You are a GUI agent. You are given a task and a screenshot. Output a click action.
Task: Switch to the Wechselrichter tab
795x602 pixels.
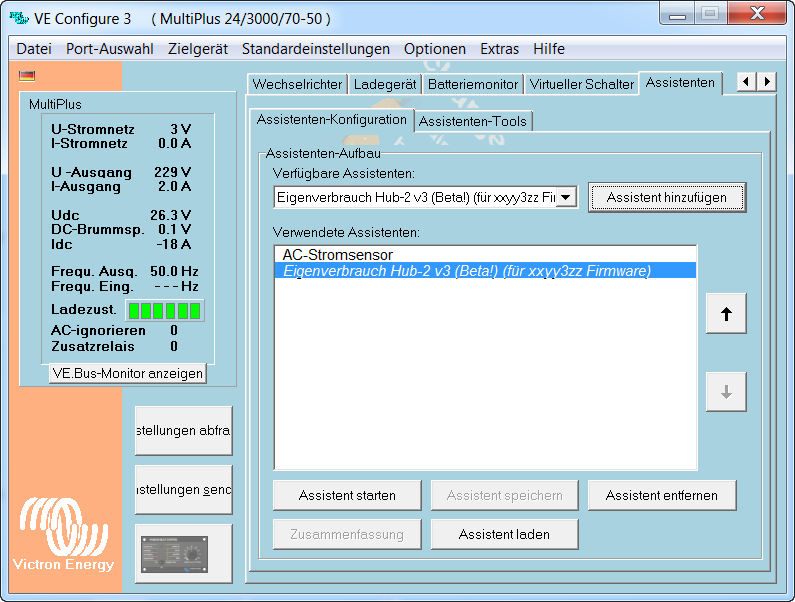pyautogui.click(x=297, y=84)
